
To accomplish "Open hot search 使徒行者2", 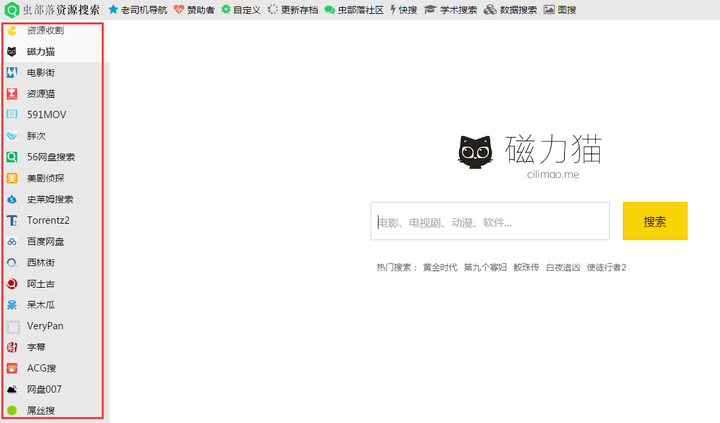I will click(x=607, y=267).
